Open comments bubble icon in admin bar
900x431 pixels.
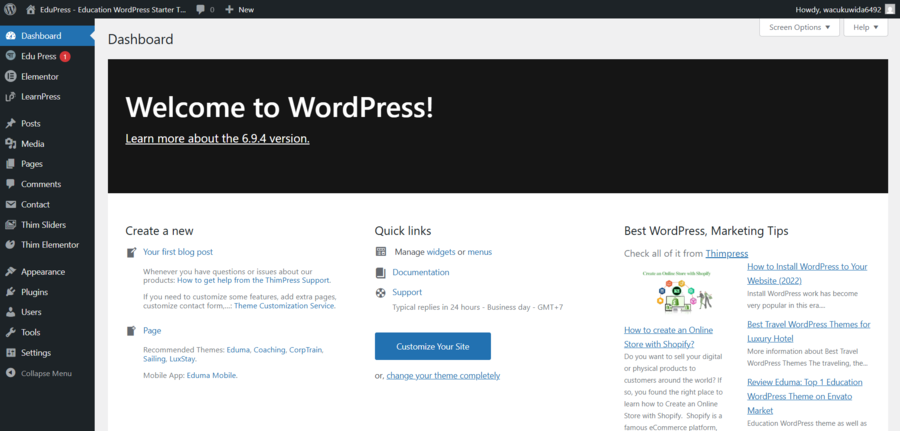pyautogui.click(x=200, y=9)
